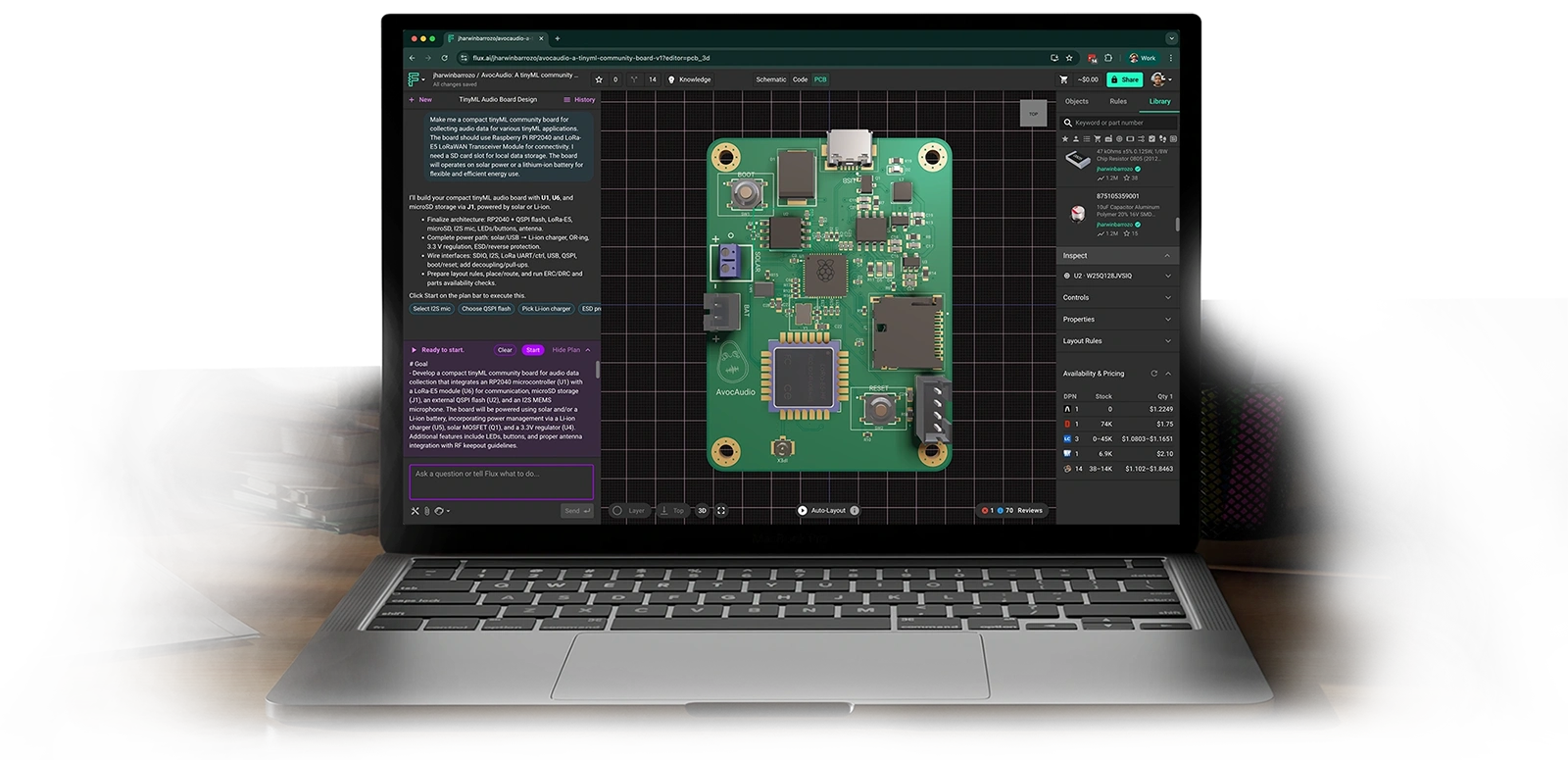The image size is (1568, 760).
Task: Open Auto-Layout info icon
Action: click(x=855, y=511)
